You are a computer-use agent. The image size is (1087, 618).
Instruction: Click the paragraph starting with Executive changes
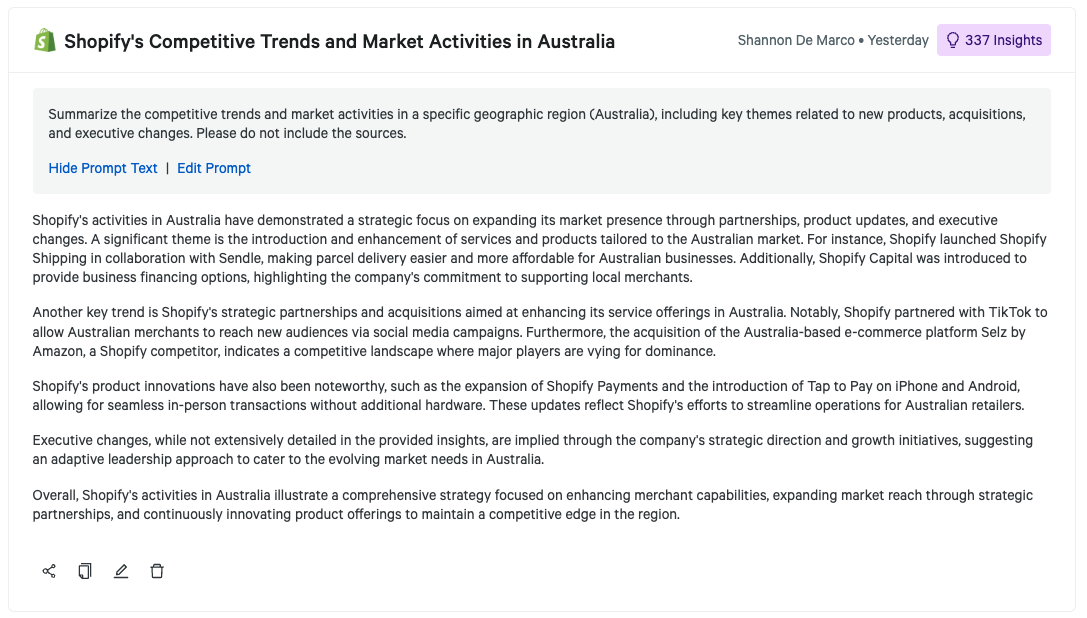[x=532, y=450]
